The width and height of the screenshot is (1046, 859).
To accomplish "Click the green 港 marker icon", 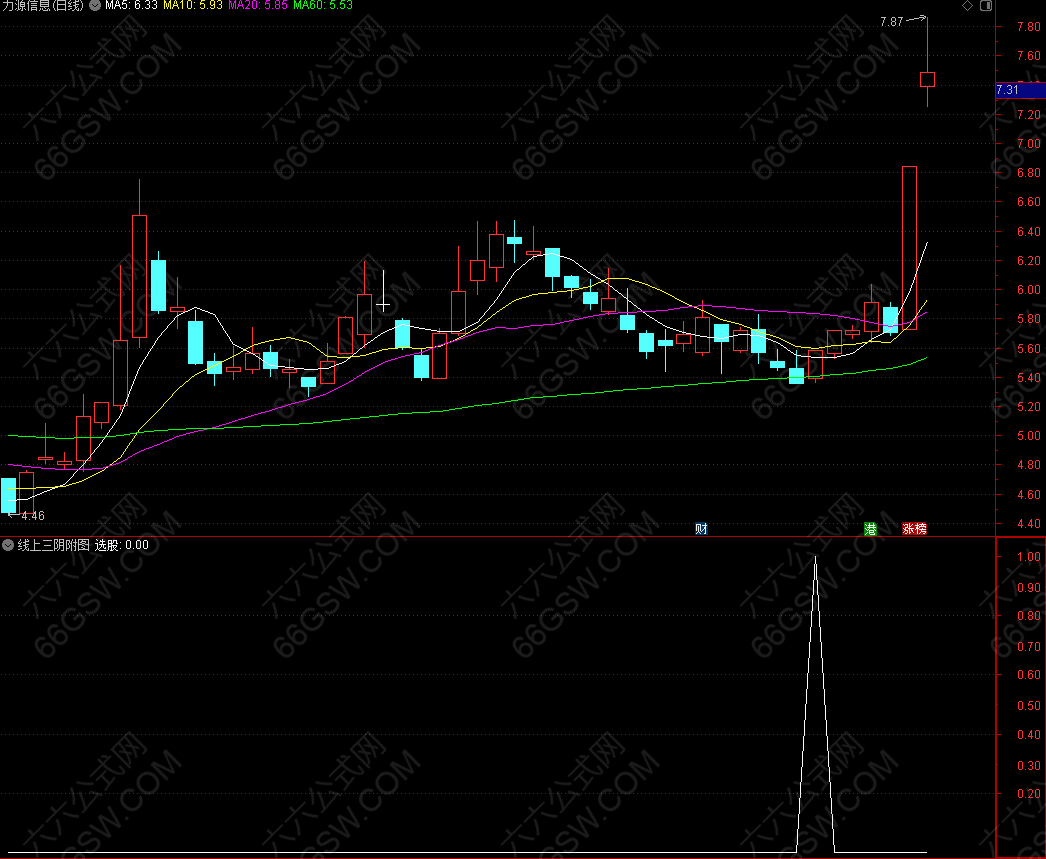I will click(871, 529).
